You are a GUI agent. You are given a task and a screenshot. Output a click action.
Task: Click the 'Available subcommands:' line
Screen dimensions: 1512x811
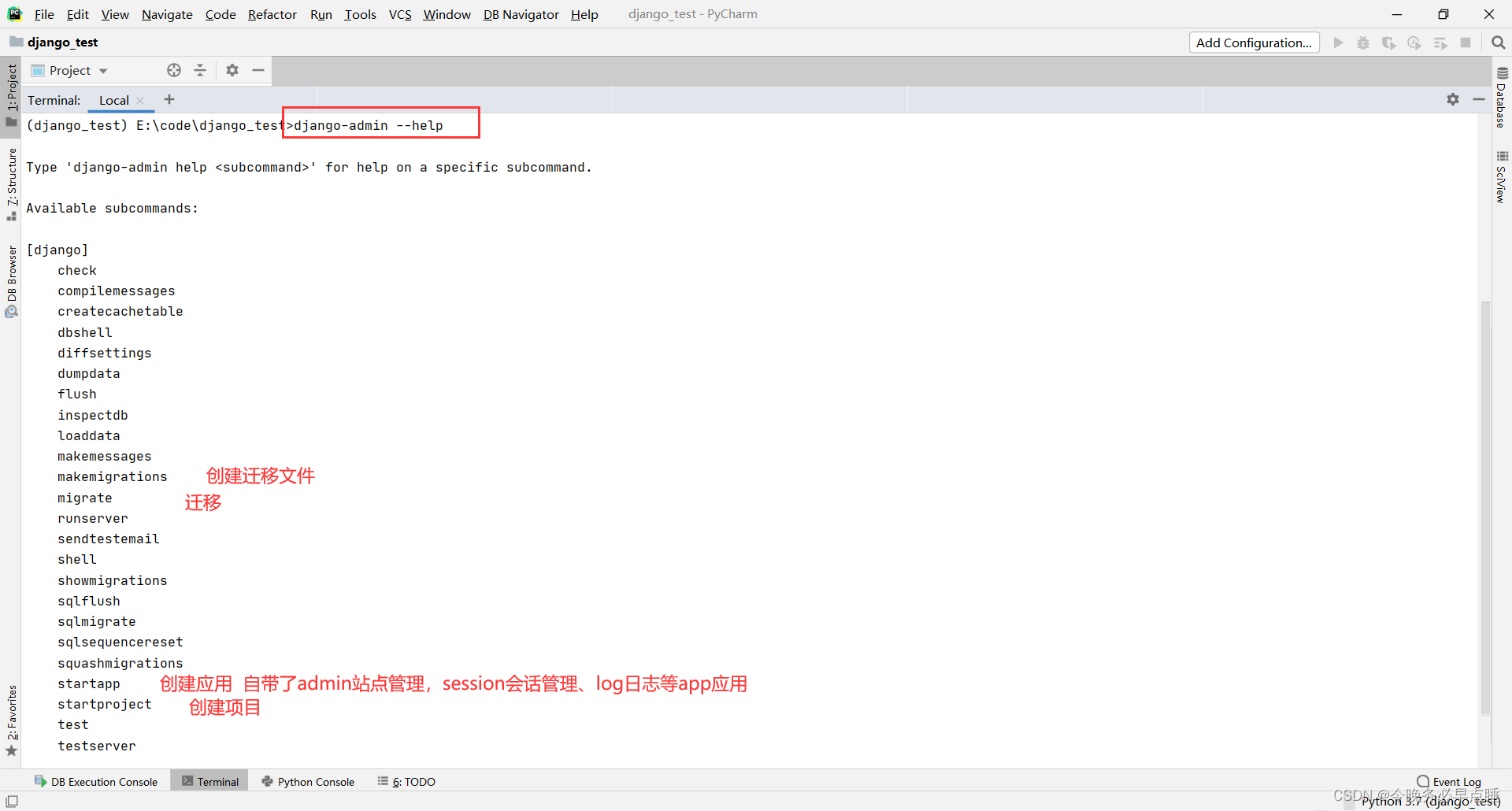tap(112, 208)
